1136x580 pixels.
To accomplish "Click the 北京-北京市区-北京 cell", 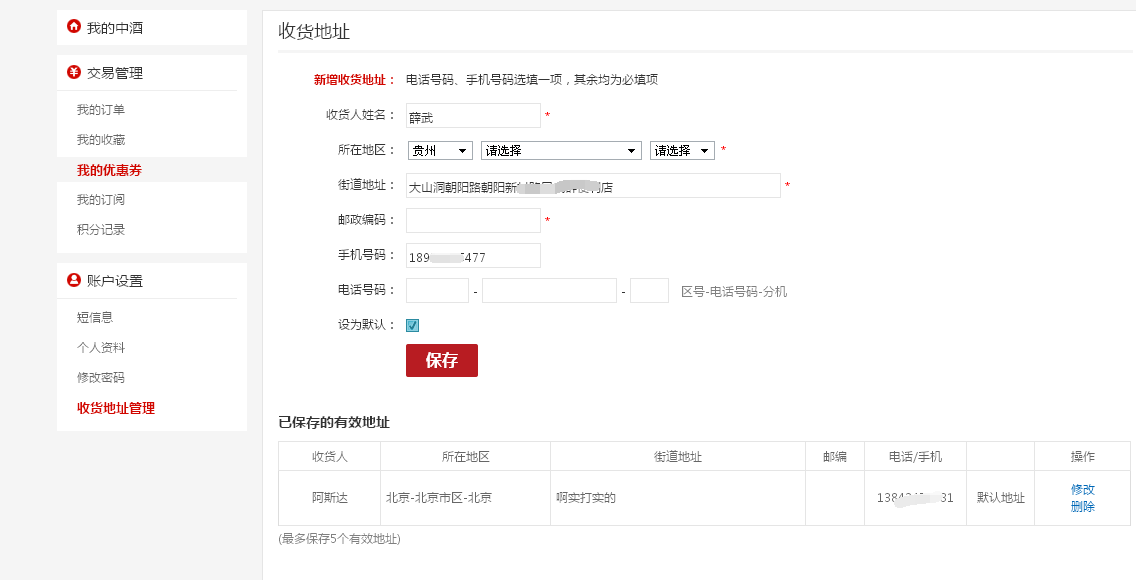I will coord(465,498).
